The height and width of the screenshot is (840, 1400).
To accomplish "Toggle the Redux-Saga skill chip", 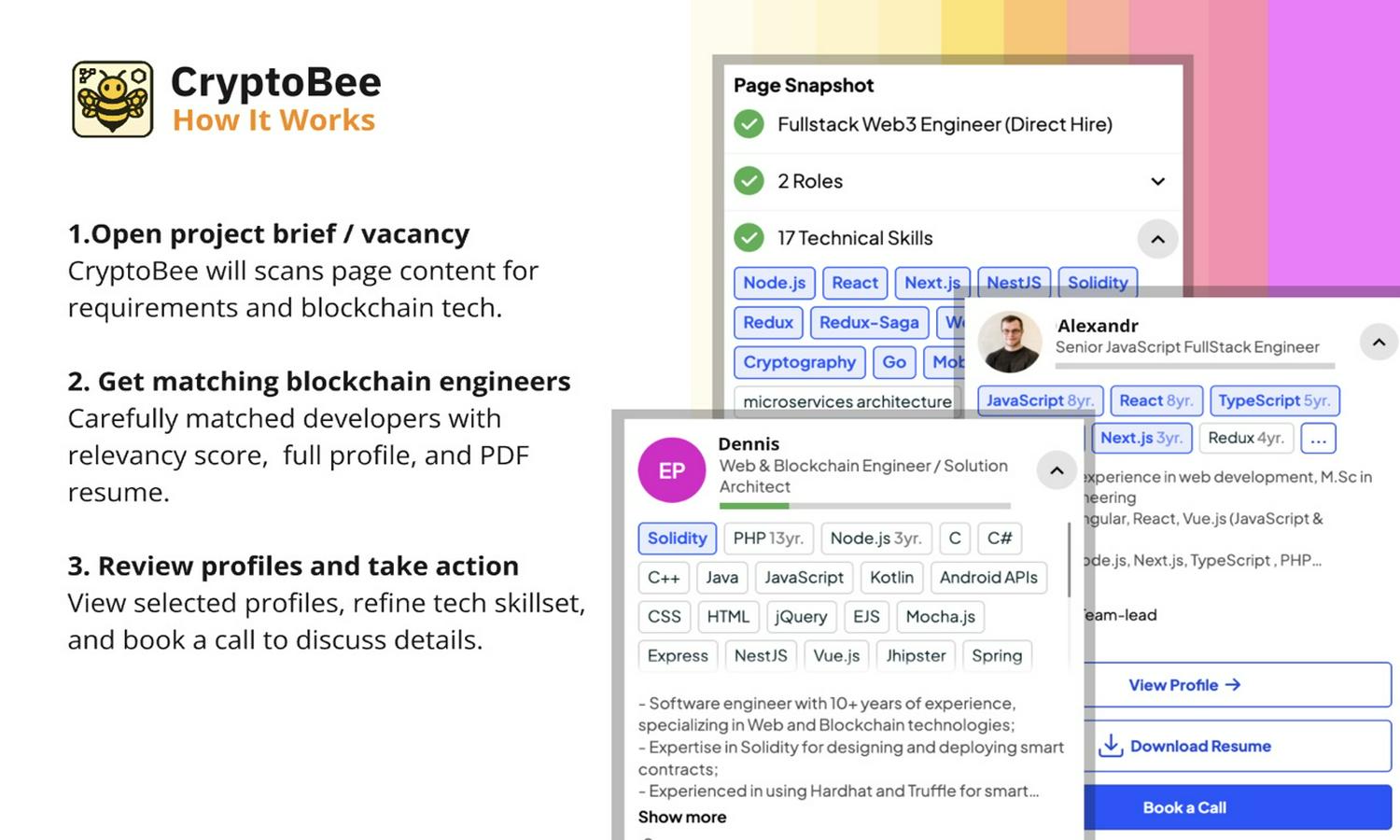I will point(869,323).
